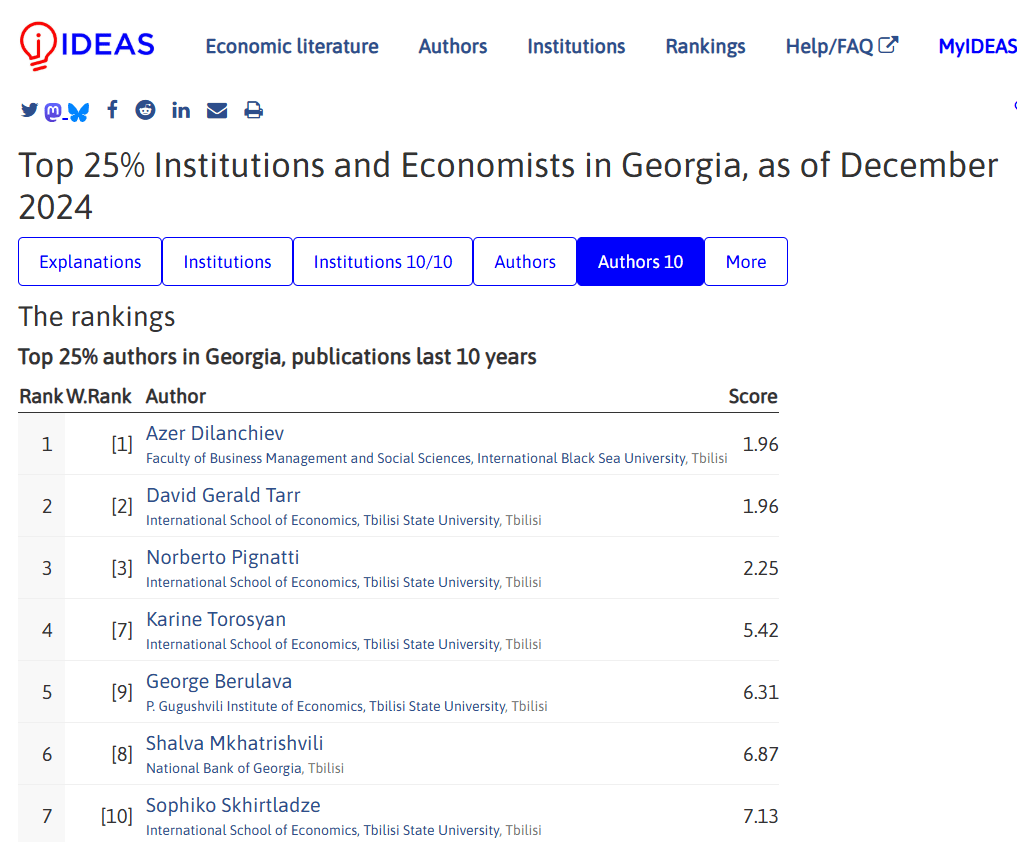Click score 6.31 for George Berulava
This screenshot has height=842, width=1017.
(760, 692)
